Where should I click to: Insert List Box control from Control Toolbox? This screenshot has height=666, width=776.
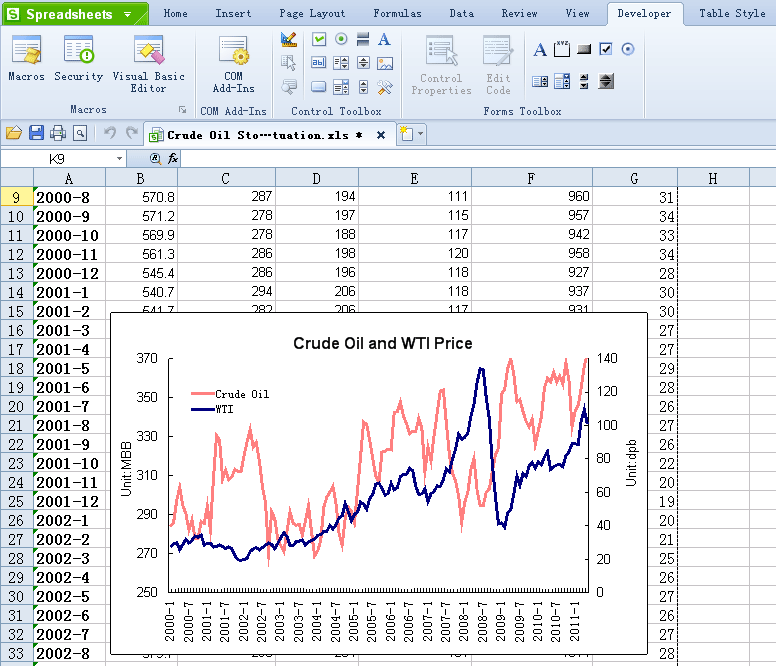pos(341,63)
